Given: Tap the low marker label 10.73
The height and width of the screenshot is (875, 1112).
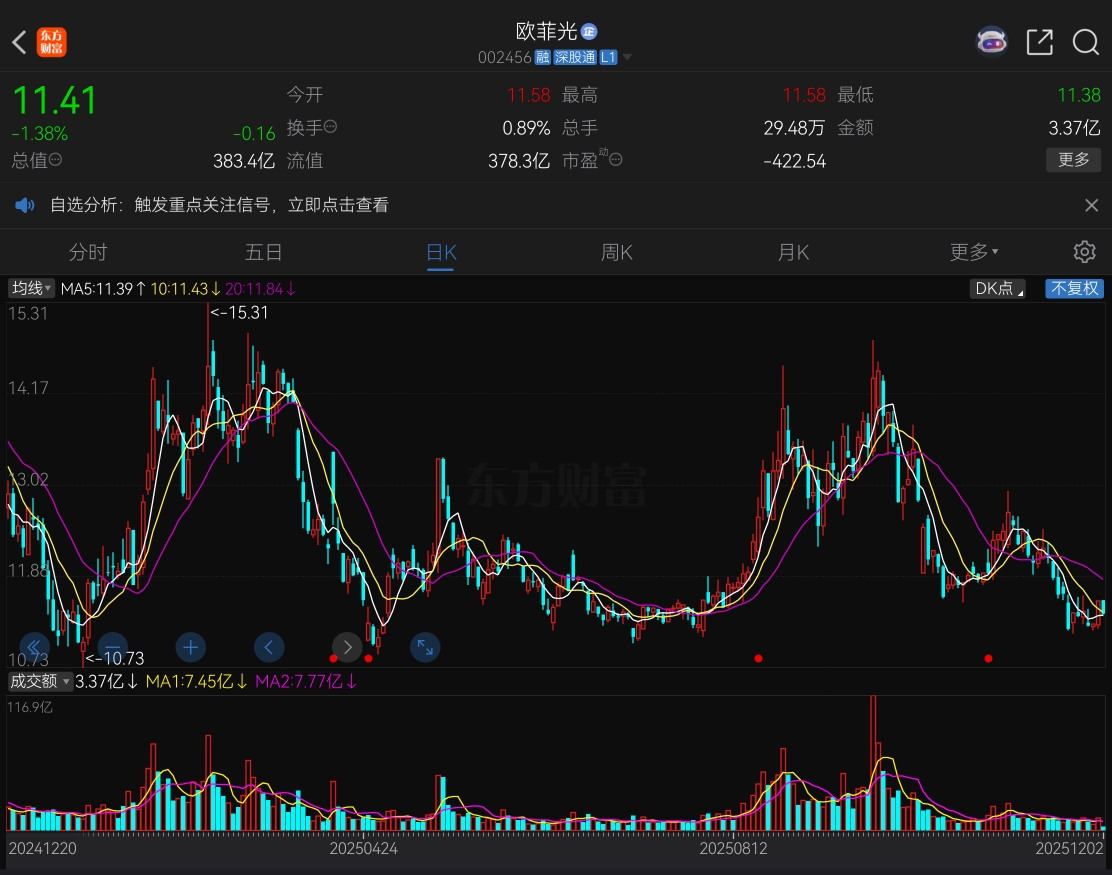Looking at the screenshot, I should pyautogui.click(x=115, y=659).
